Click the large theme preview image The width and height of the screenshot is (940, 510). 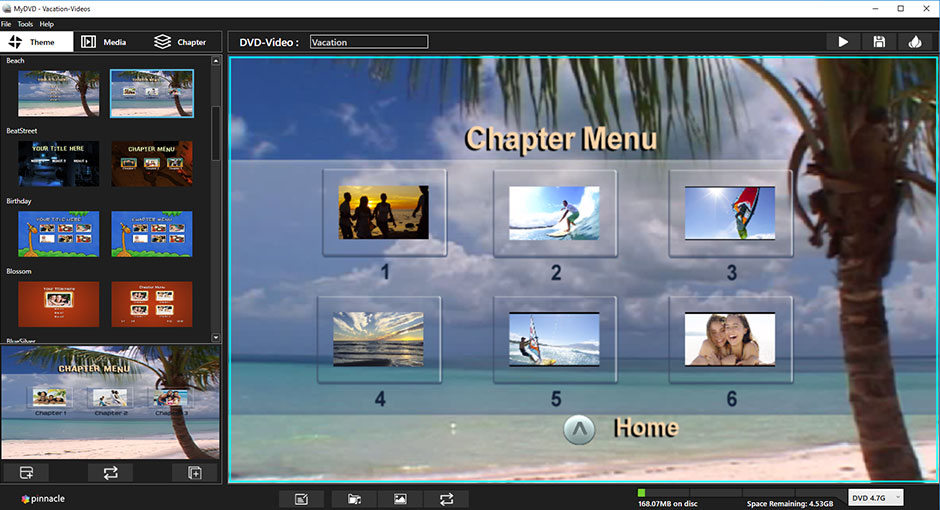[x=110, y=403]
